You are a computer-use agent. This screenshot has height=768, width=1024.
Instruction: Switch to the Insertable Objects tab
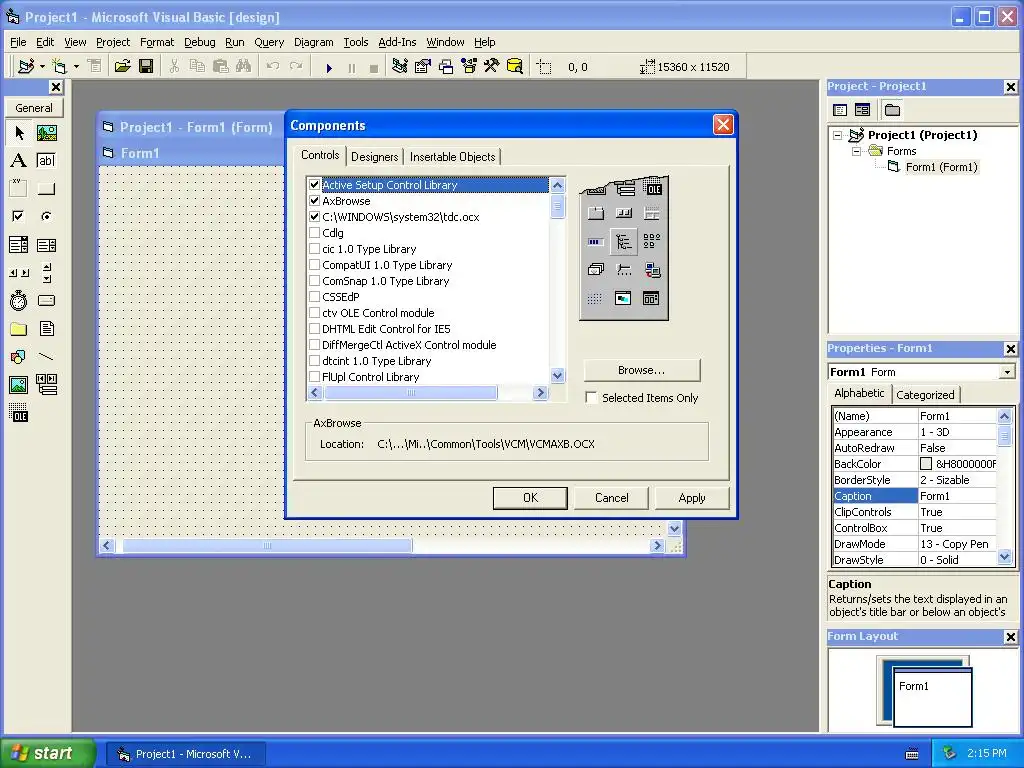coord(453,157)
